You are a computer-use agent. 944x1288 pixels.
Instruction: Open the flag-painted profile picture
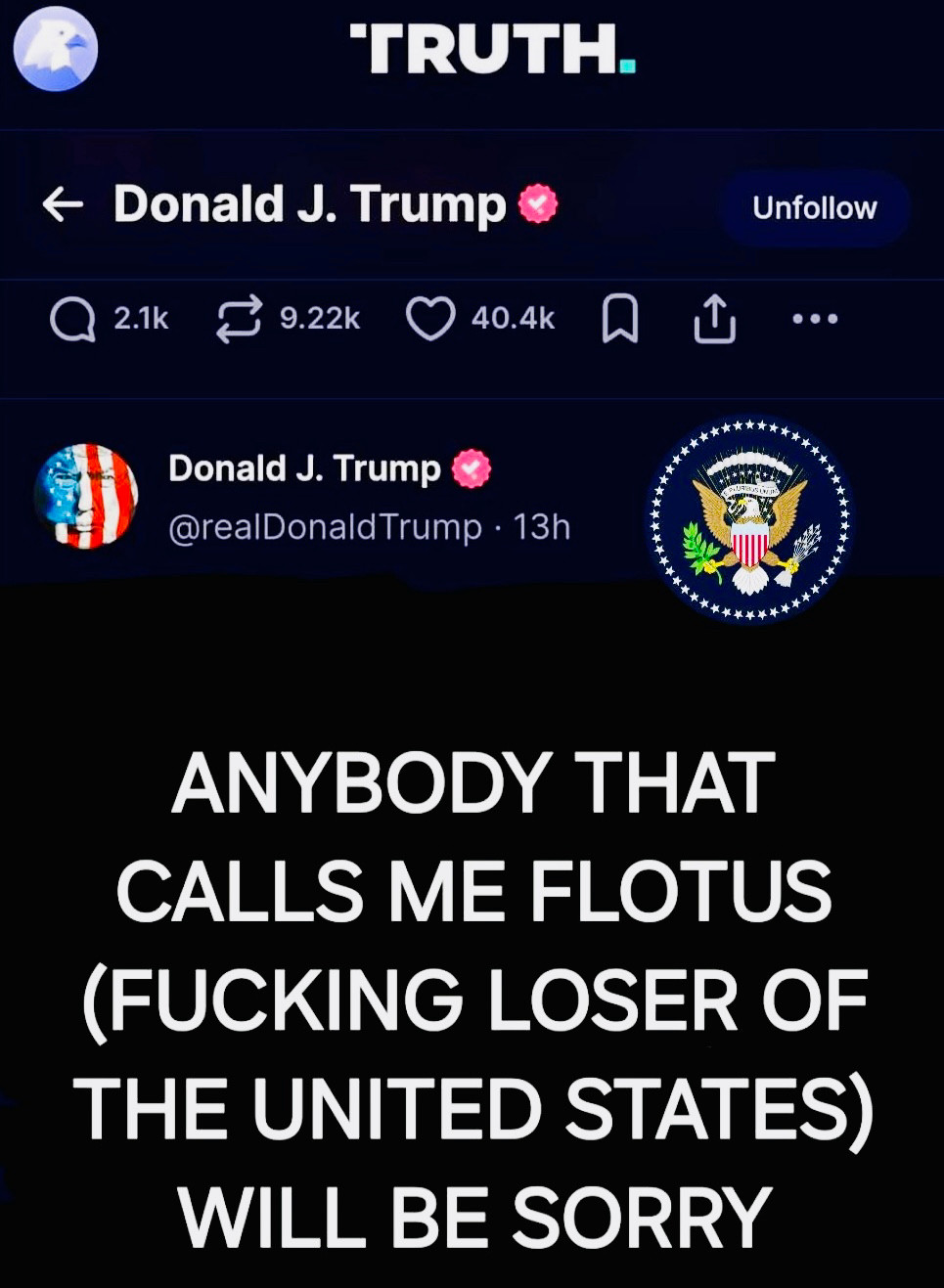85,496
